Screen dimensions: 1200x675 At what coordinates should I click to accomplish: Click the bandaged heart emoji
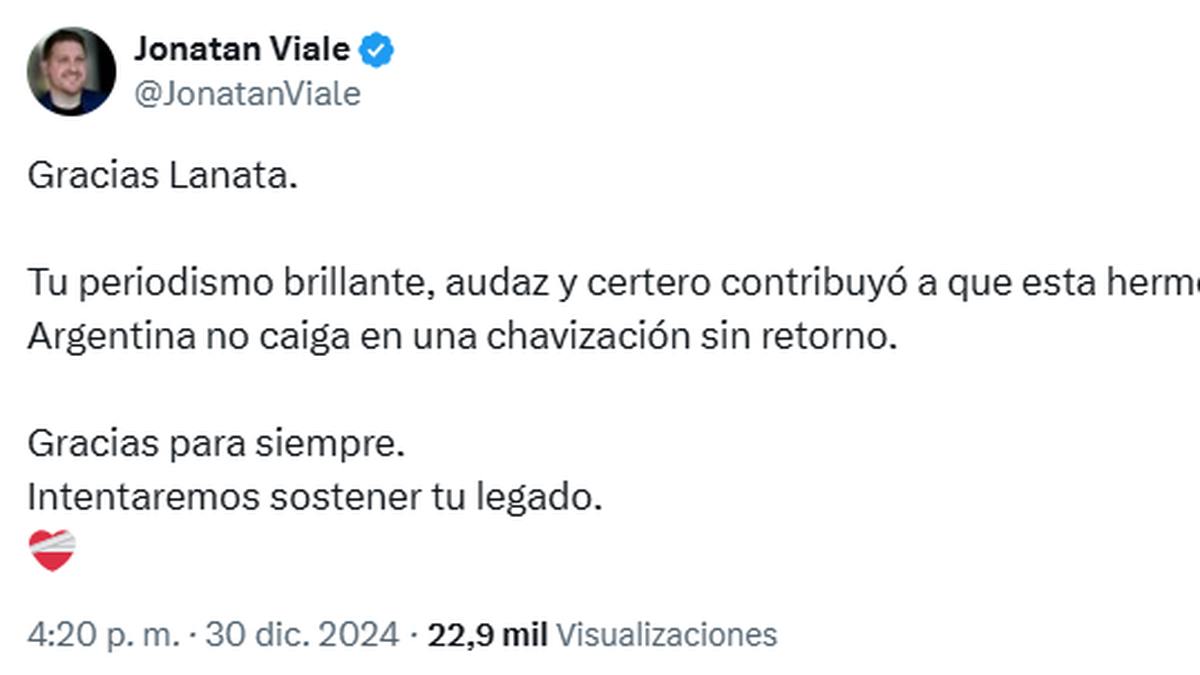(52, 551)
